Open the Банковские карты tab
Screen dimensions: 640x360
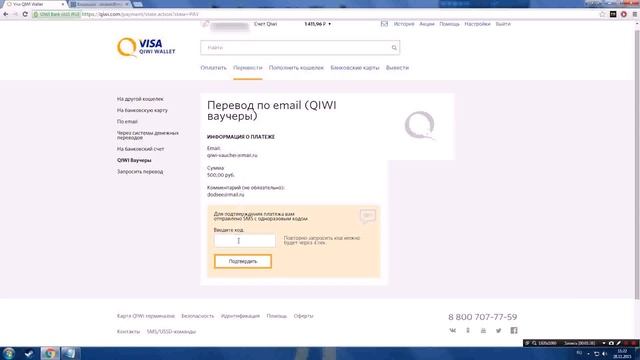355,68
